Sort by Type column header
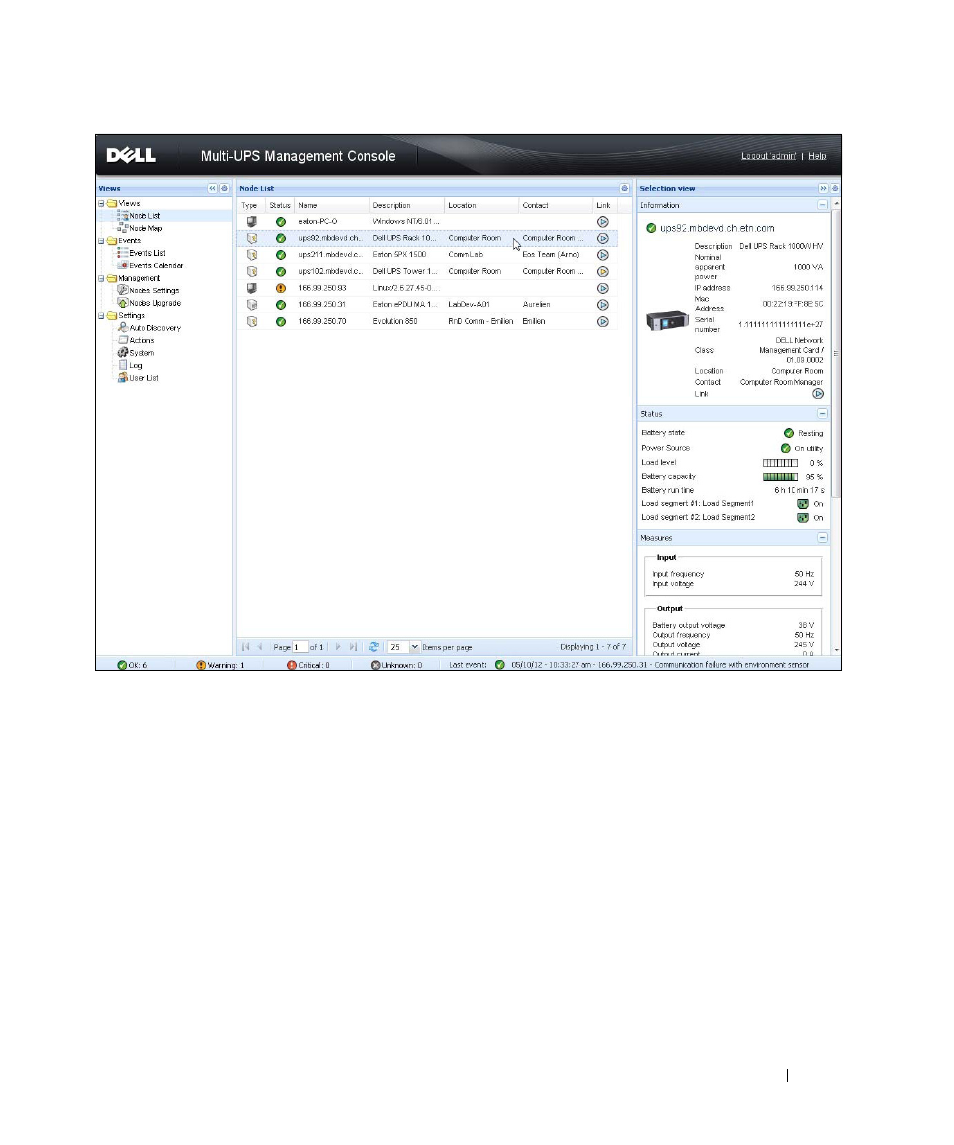954x1145 pixels. coord(251,206)
